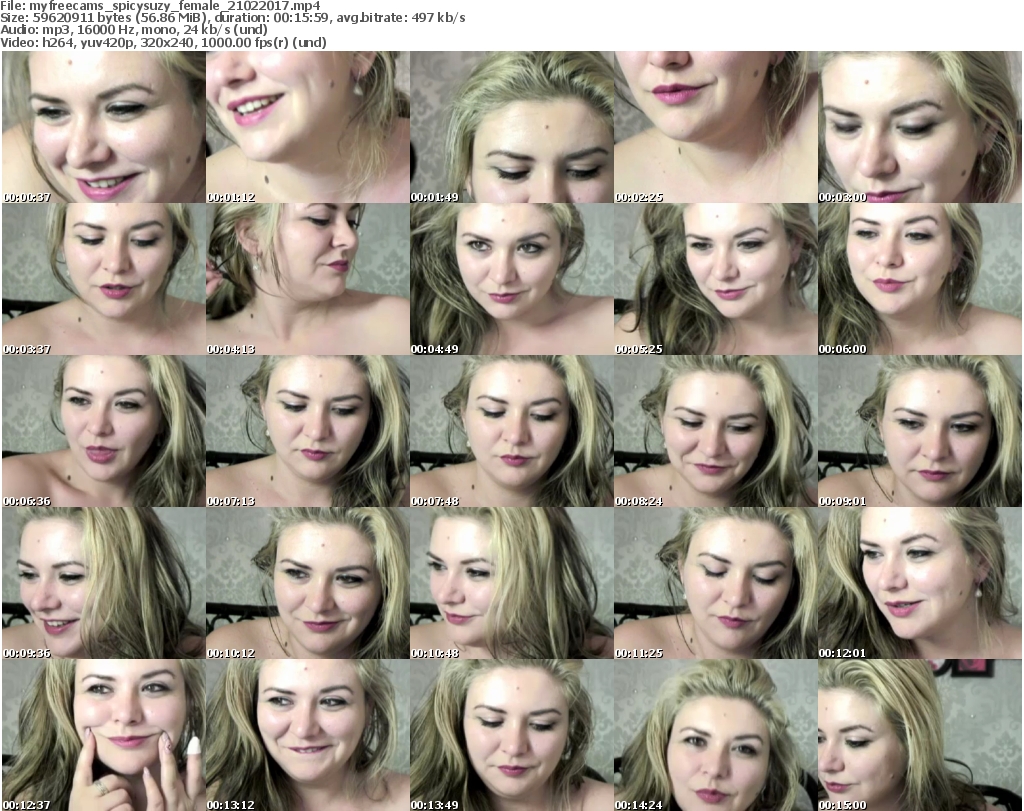Open the frame at timestamp 00:03:37

(x=104, y=279)
